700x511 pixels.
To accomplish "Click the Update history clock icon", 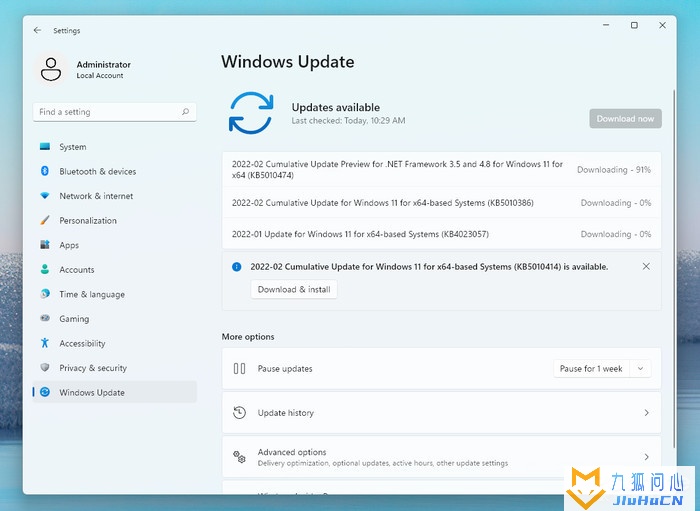I will click(239, 412).
